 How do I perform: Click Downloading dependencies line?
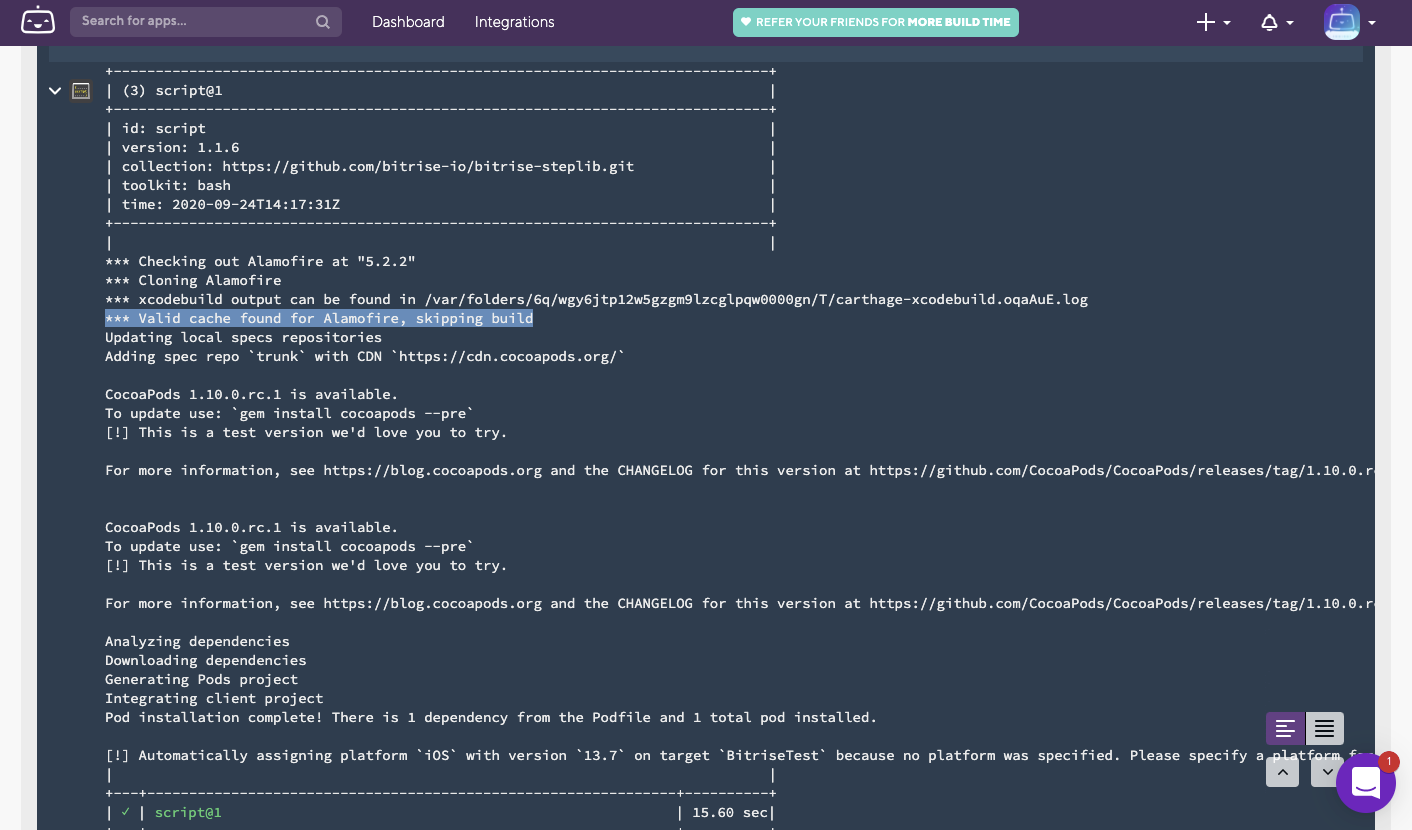tap(206, 661)
